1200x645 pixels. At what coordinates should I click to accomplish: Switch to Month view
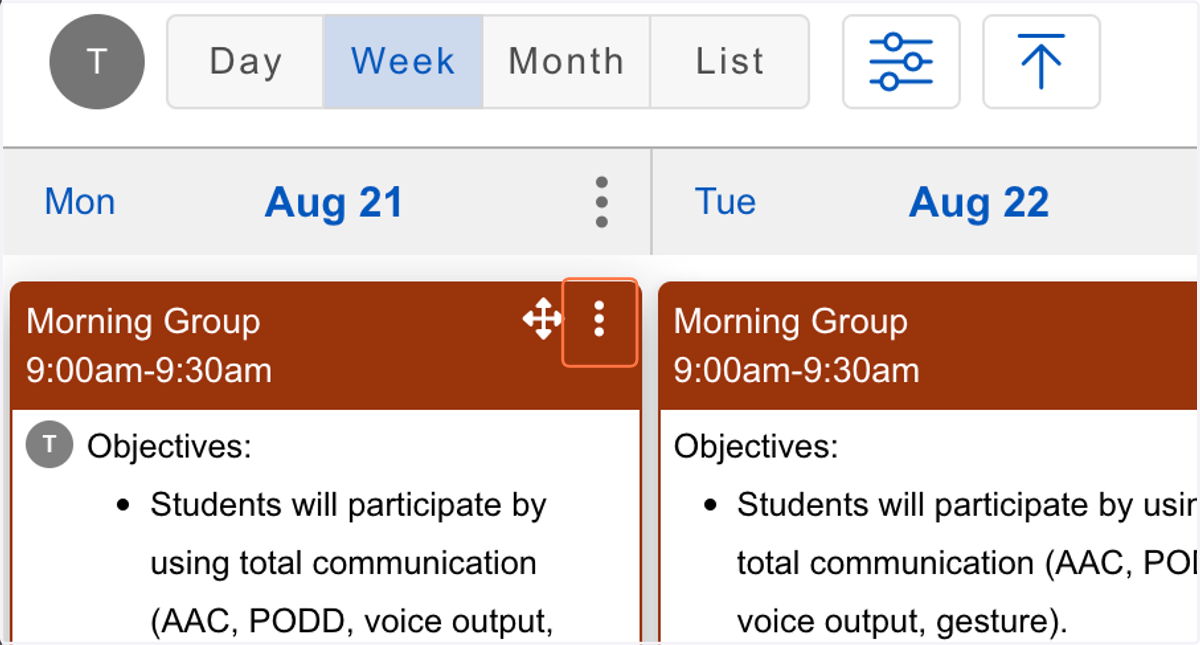tap(566, 62)
